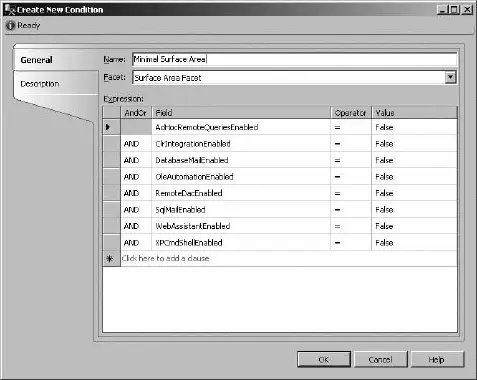Select the row header for XPCmdShellEnabled
Image resolution: width=477 pixels, height=380 pixels.
[111, 242]
